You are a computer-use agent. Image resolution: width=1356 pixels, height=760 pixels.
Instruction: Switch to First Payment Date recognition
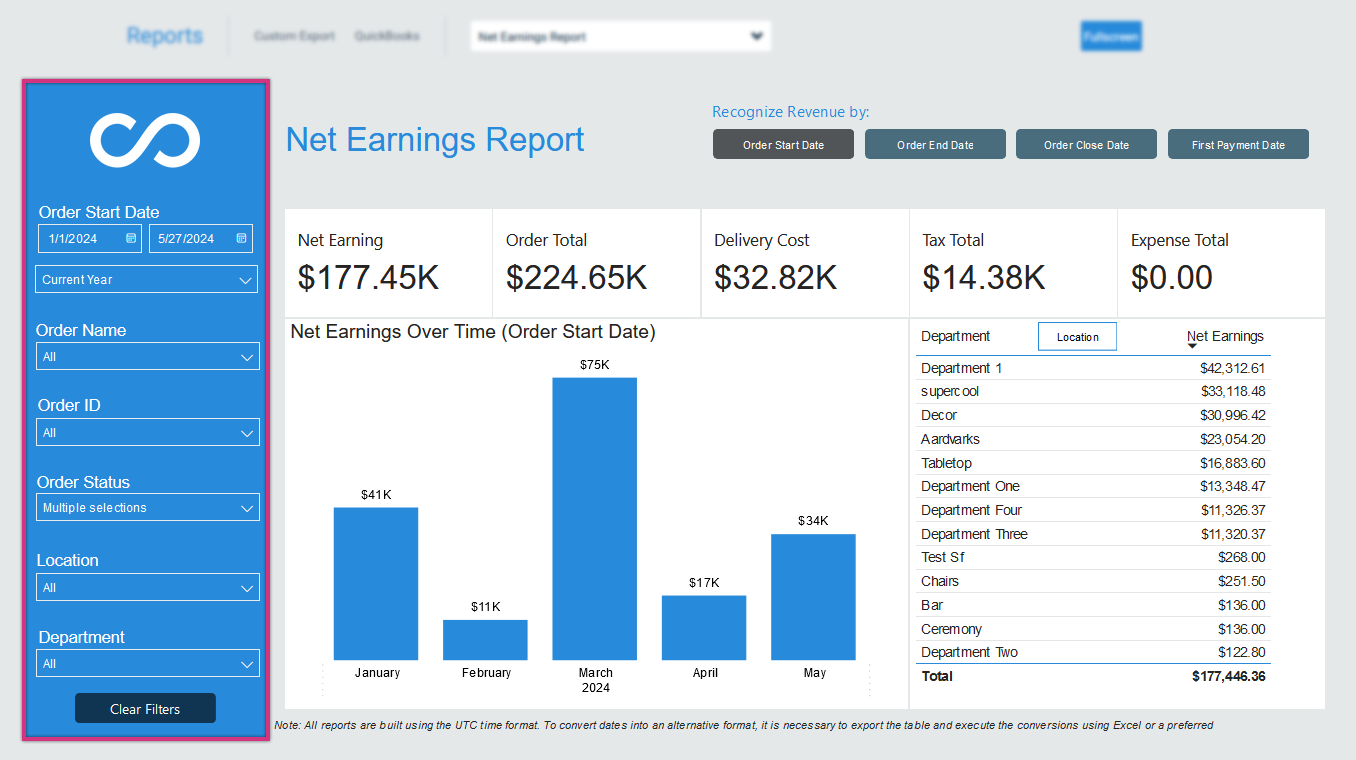1238,145
